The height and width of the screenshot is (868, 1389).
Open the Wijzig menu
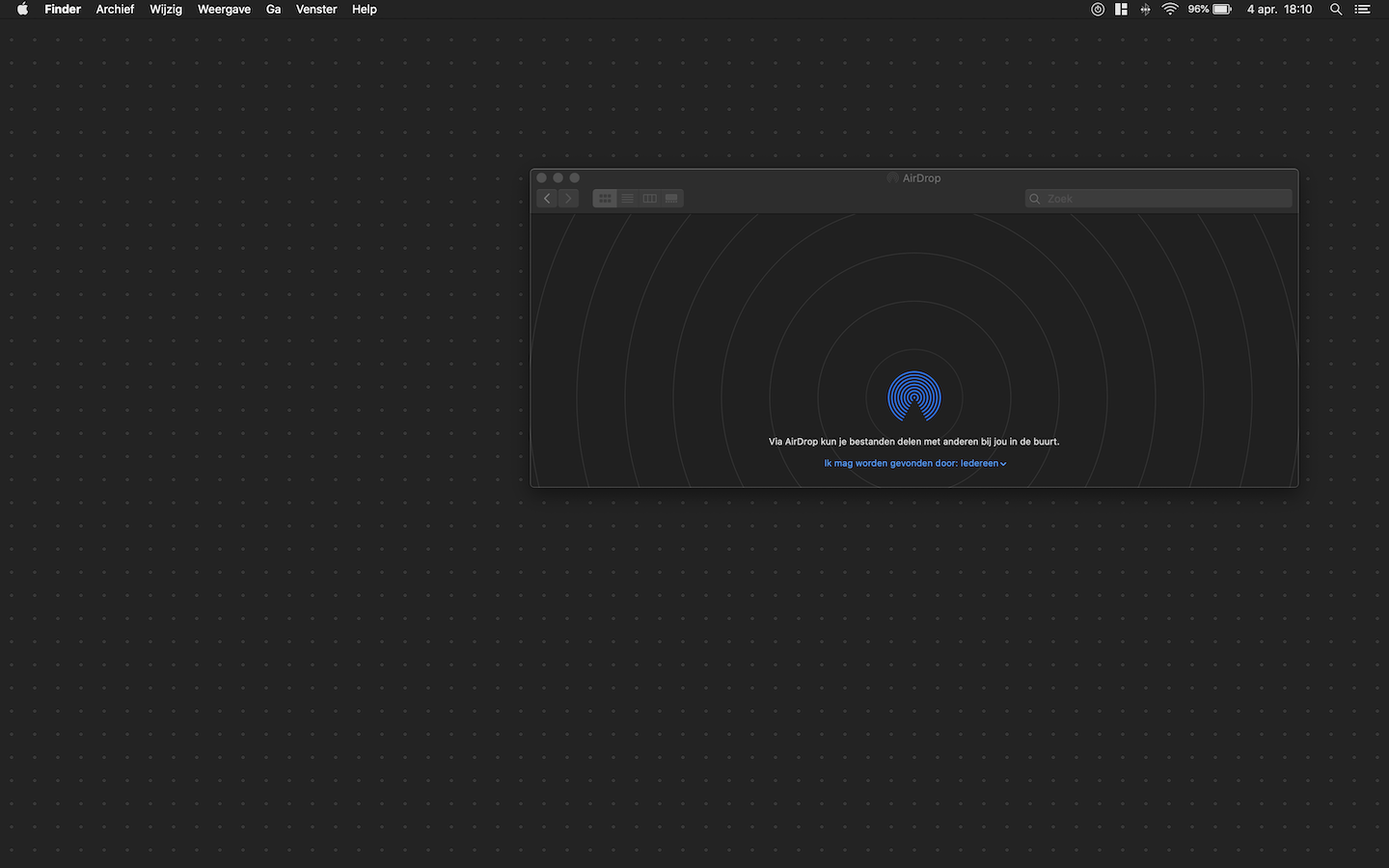point(166,9)
